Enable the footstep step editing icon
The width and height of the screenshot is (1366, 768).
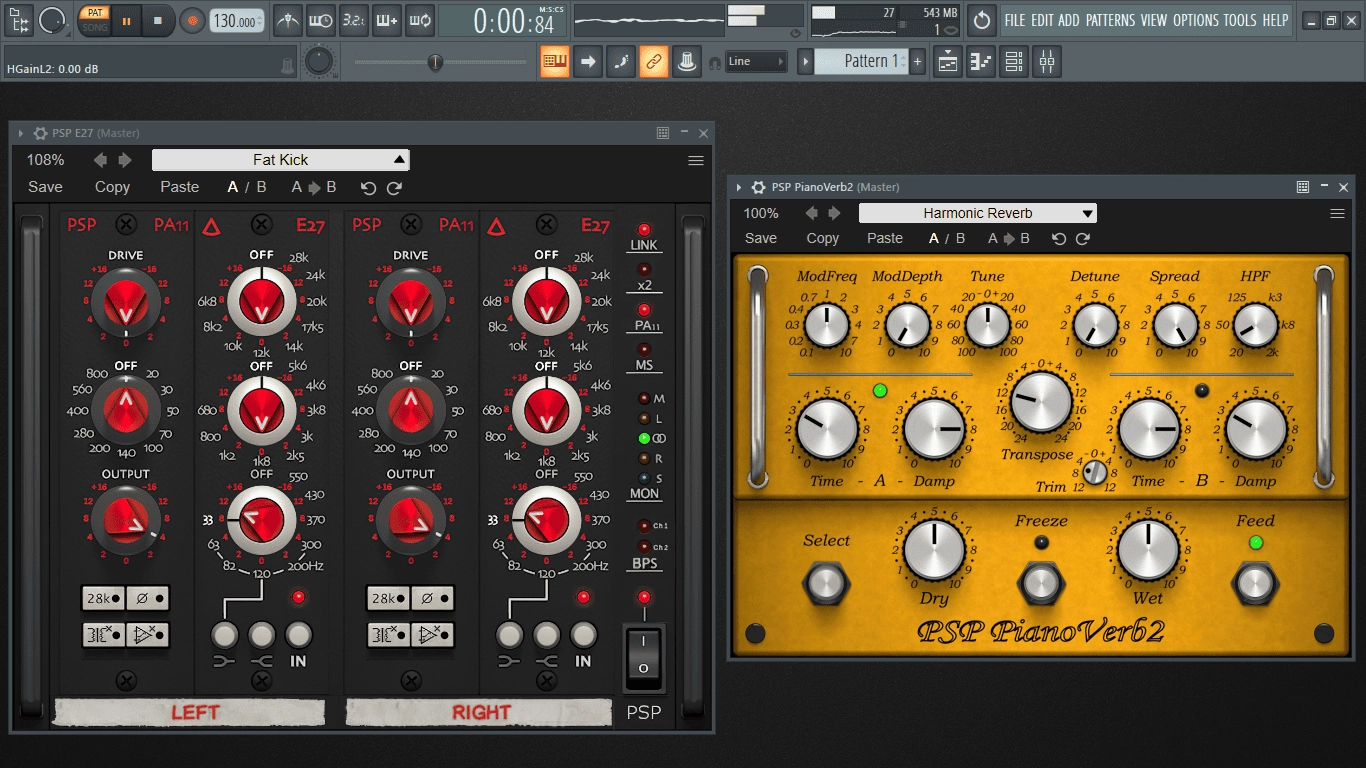coord(621,62)
